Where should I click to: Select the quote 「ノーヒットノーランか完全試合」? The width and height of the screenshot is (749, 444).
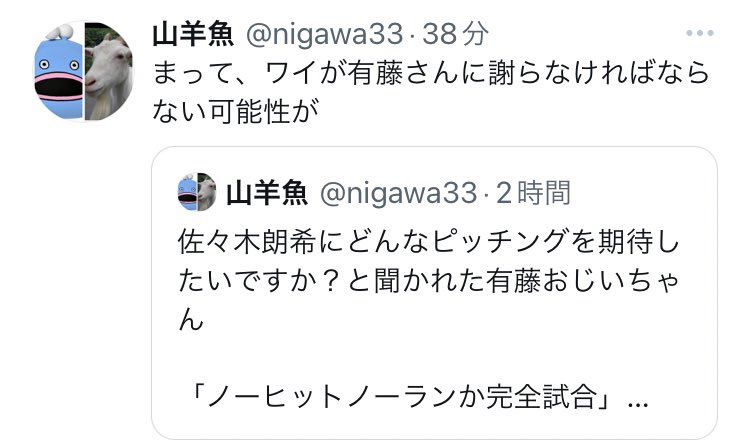tap(402, 397)
